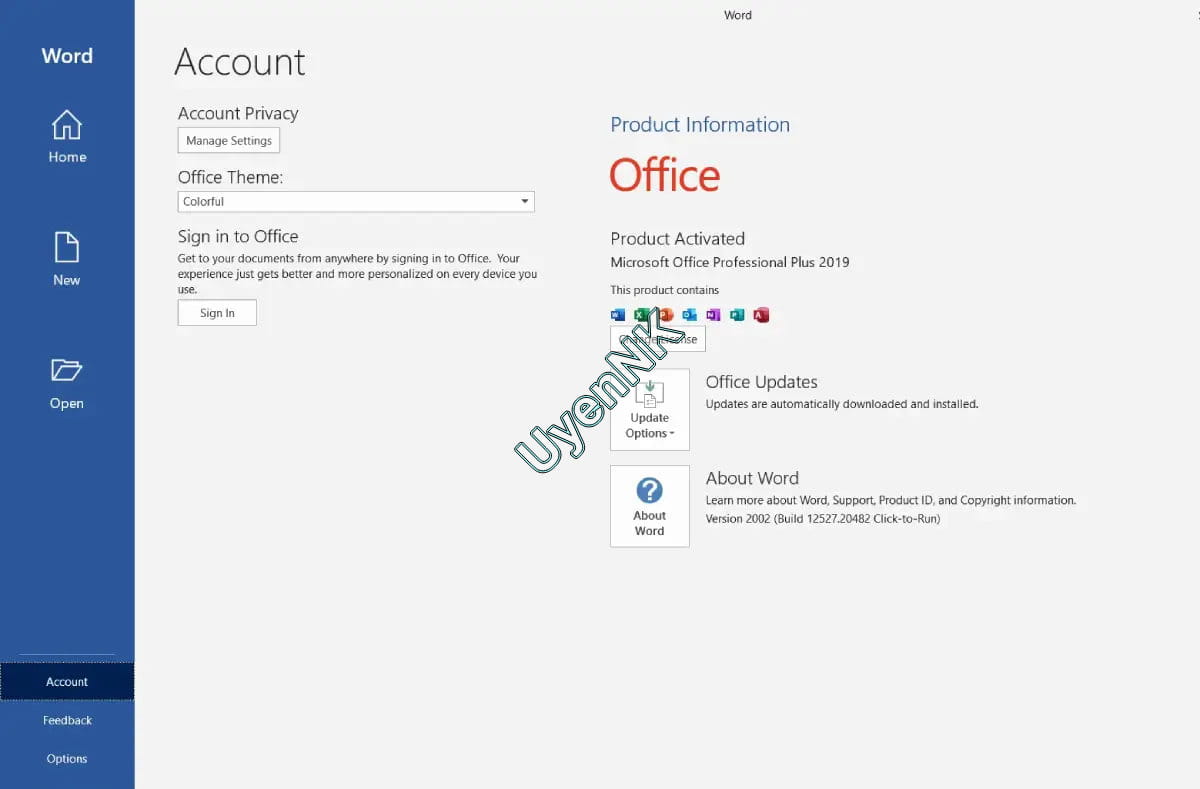
Task: Click the Version 2002 build text
Action: pos(823,519)
